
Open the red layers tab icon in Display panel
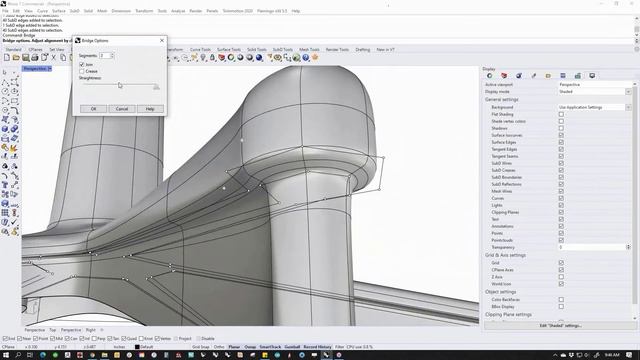[x=504, y=76]
